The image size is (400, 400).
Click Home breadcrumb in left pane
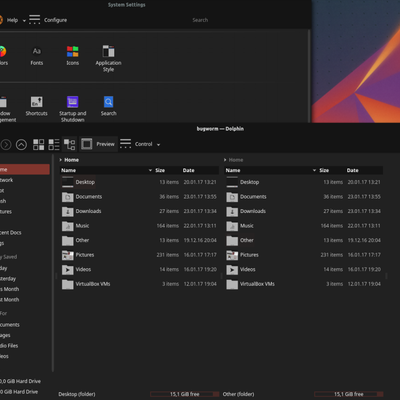pyautogui.click(x=71, y=160)
